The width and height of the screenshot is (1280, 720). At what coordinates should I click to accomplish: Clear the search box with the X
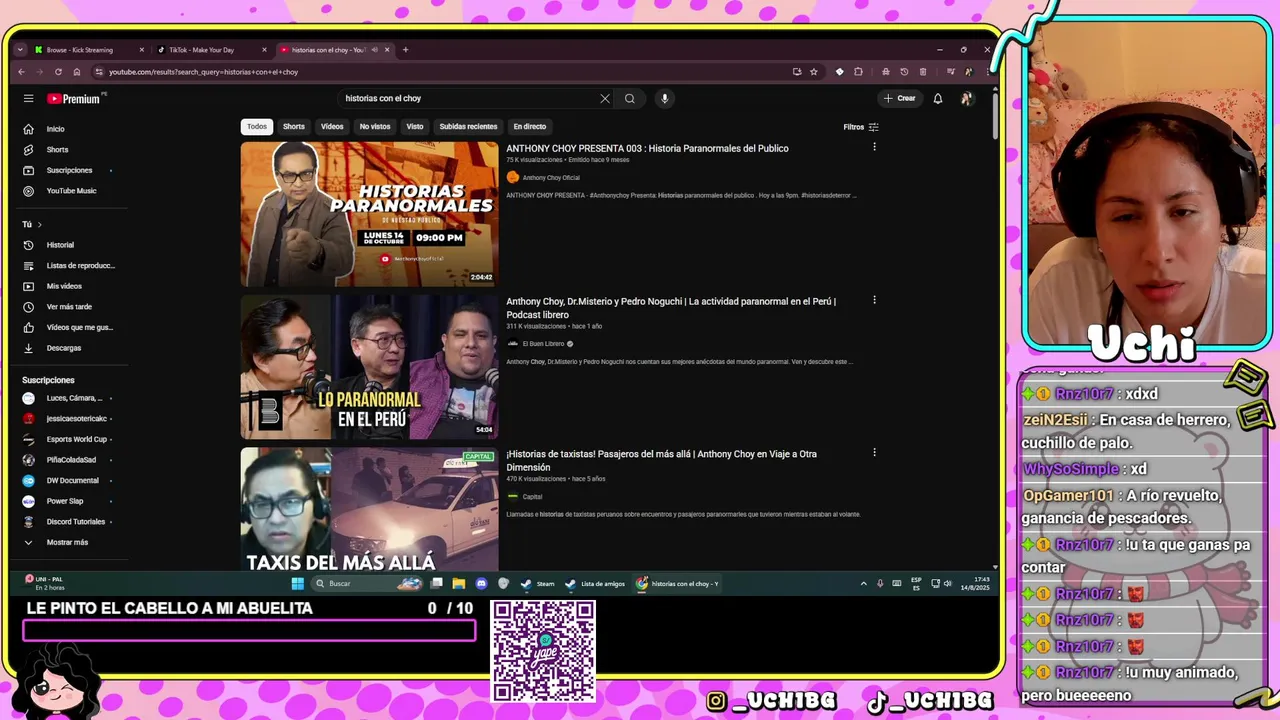tap(605, 98)
